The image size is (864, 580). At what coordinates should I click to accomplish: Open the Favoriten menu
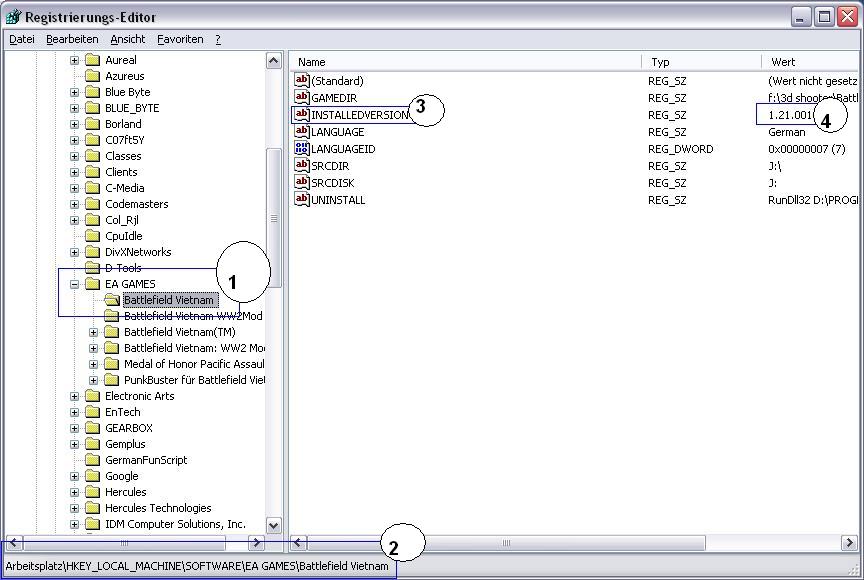pyautogui.click(x=180, y=39)
